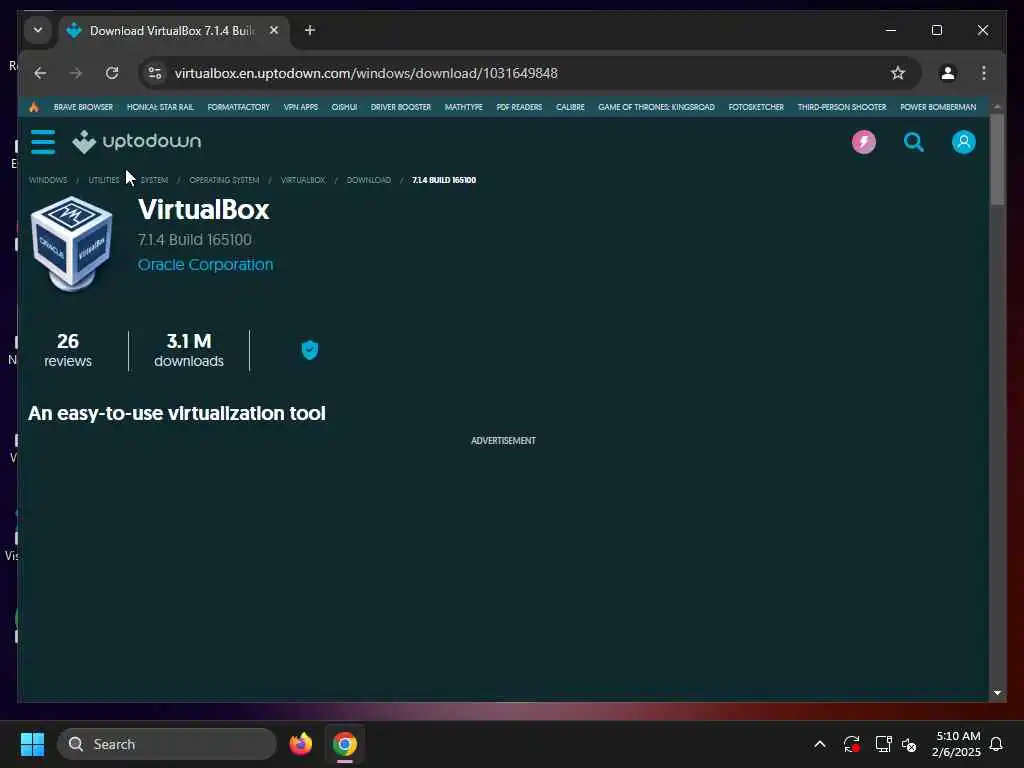Click the 7.1.4 Build 165100 breadcrumb
Image resolution: width=1024 pixels, height=768 pixels.
point(444,180)
